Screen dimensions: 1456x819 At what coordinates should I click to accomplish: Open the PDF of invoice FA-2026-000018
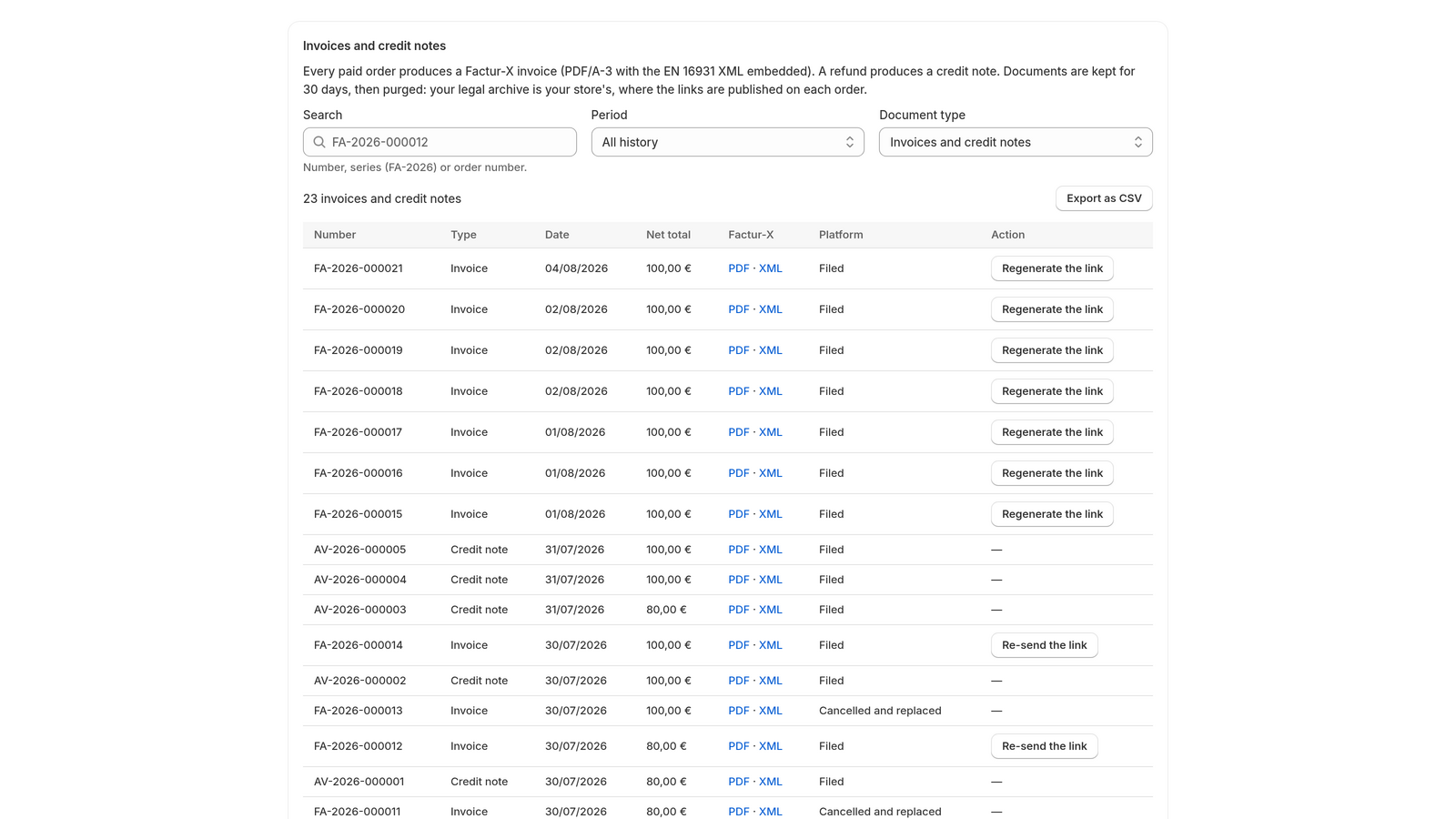[738, 391]
